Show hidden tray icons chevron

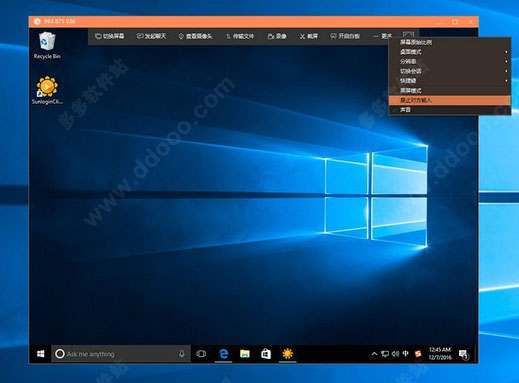tap(374, 354)
